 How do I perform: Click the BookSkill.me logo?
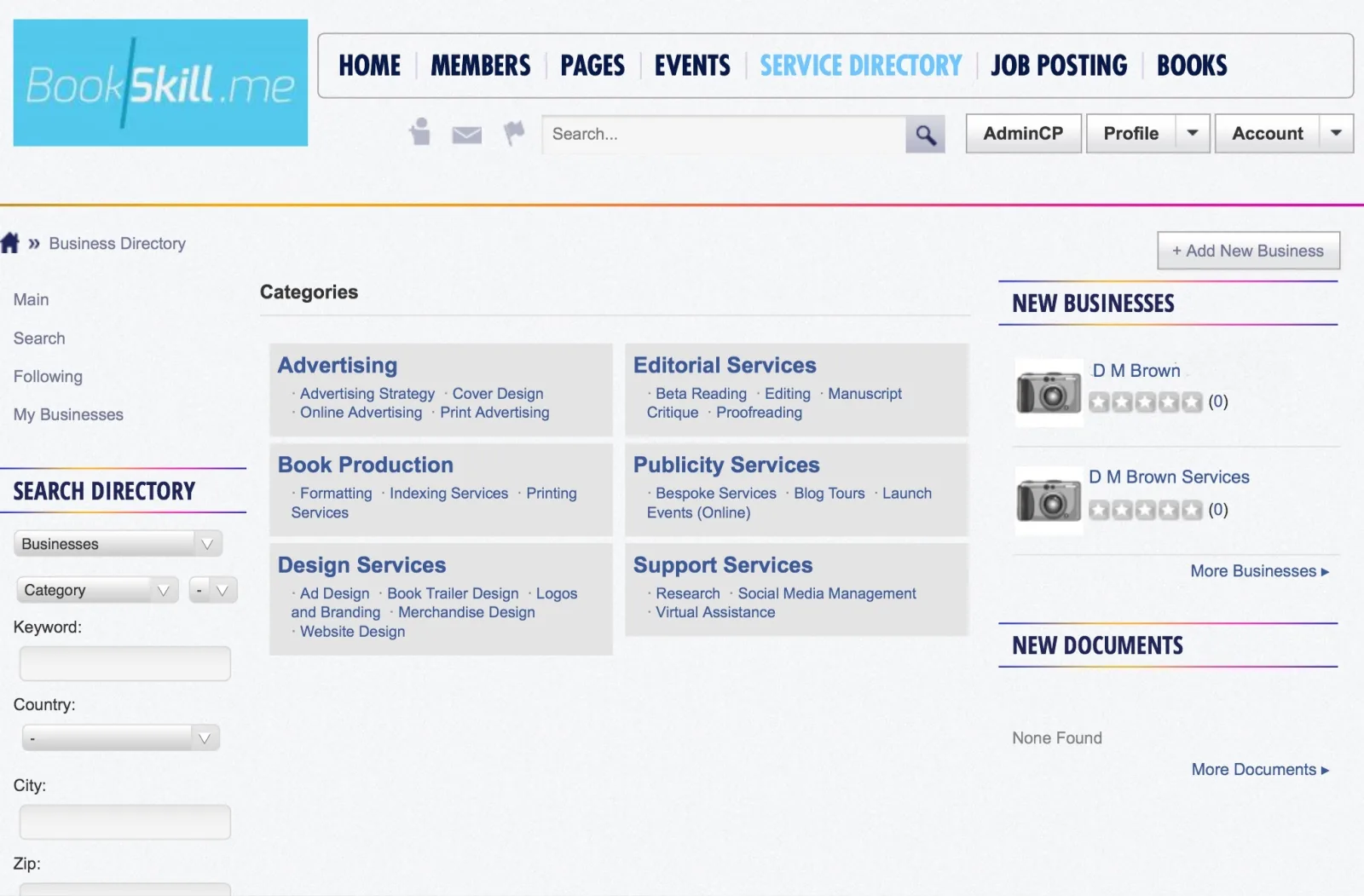pos(160,83)
